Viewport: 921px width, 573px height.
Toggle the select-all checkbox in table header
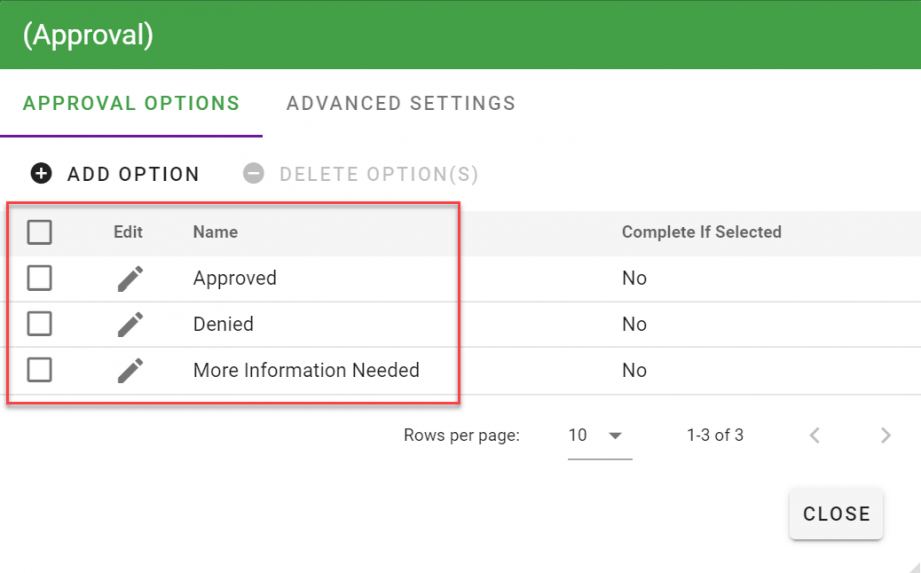click(x=39, y=233)
